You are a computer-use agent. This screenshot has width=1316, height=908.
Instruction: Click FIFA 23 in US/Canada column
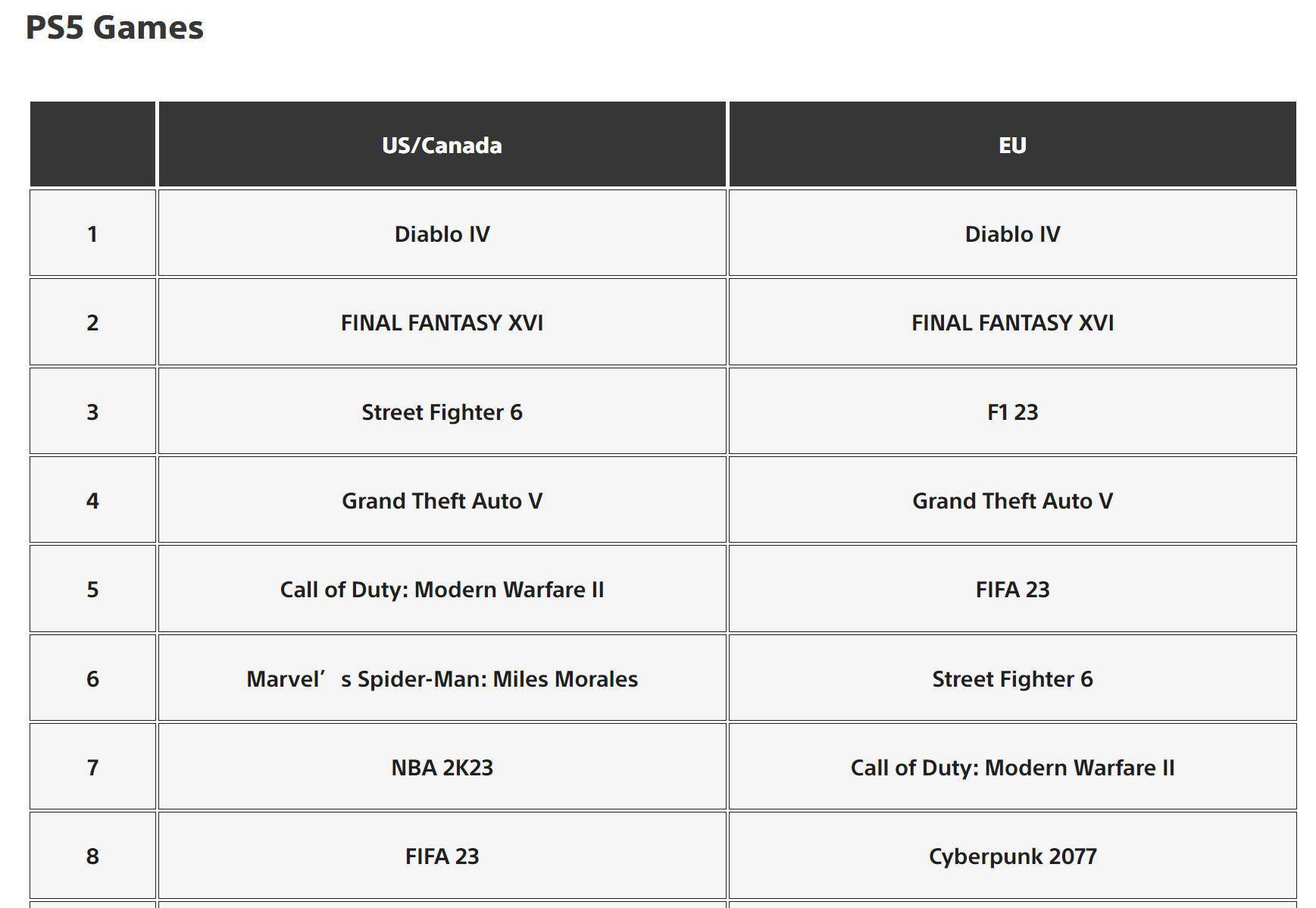(442, 856)
